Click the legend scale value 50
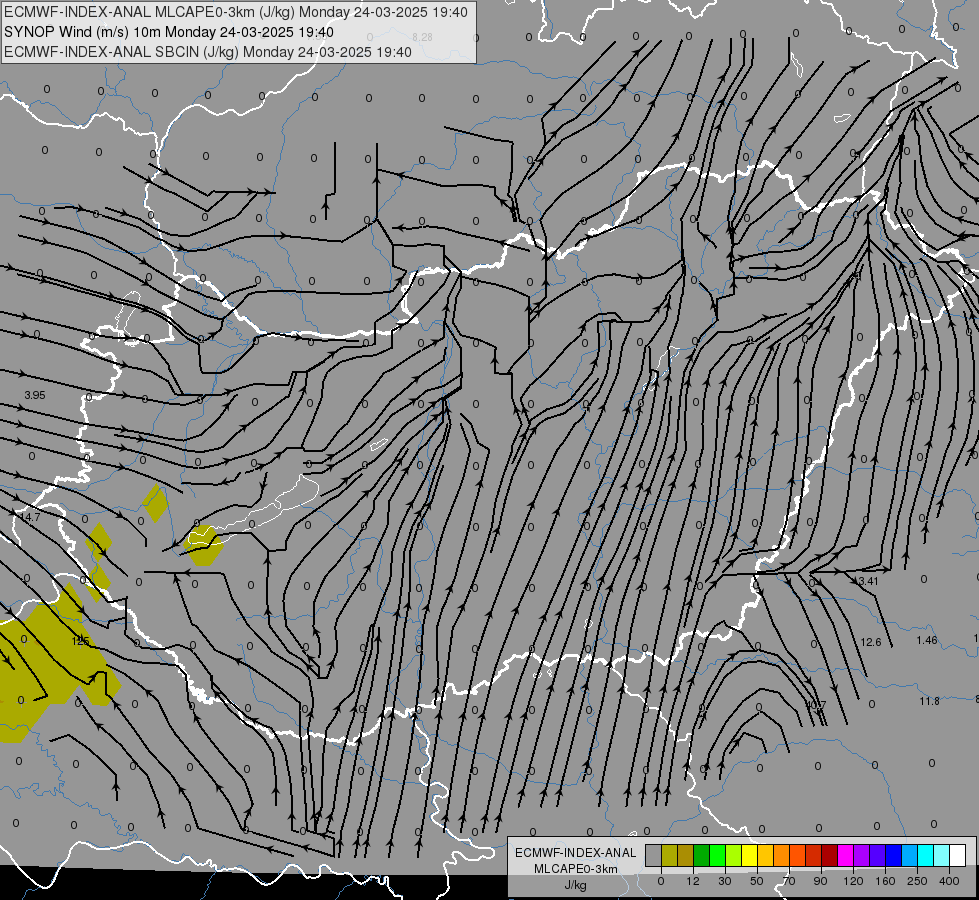The height and width of the screenshot is (900, 979). pyautogui.click(x=757, y=881)
